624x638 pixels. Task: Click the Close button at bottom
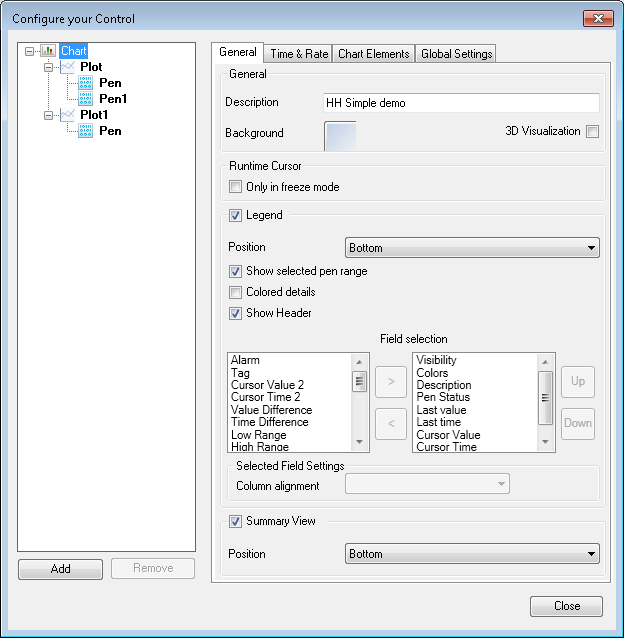(x=566, y=606)
